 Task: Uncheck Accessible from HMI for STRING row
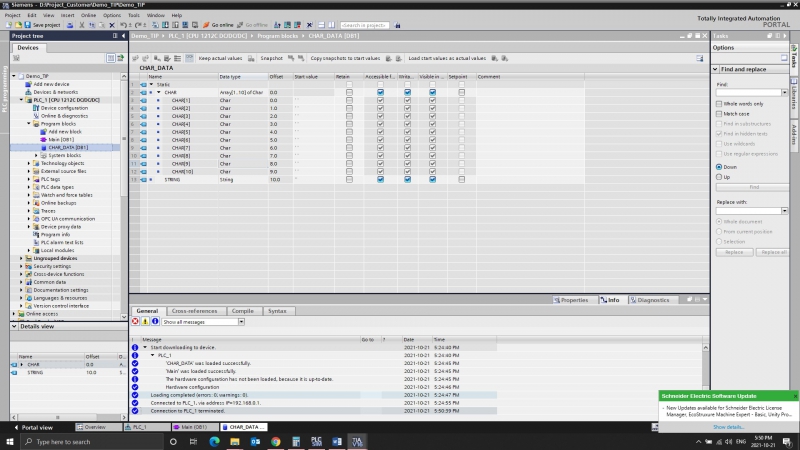pyautogui.click(x=380, y=180)
